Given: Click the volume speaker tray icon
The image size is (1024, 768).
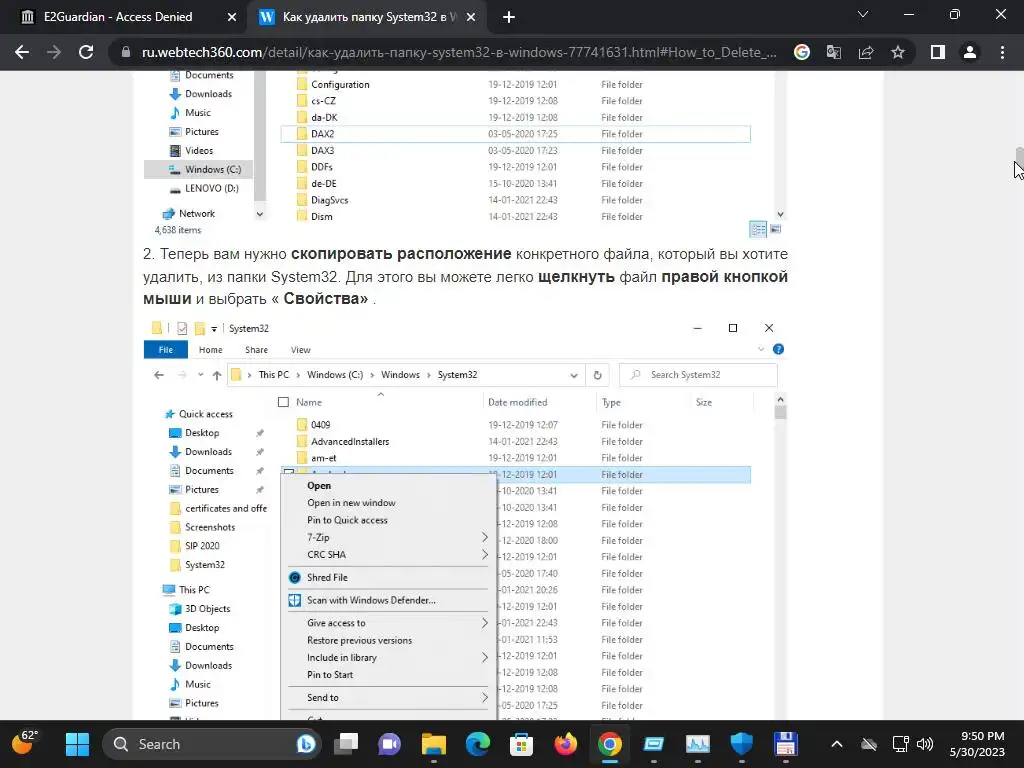Looking at the screenshot, I should [925, 744].
